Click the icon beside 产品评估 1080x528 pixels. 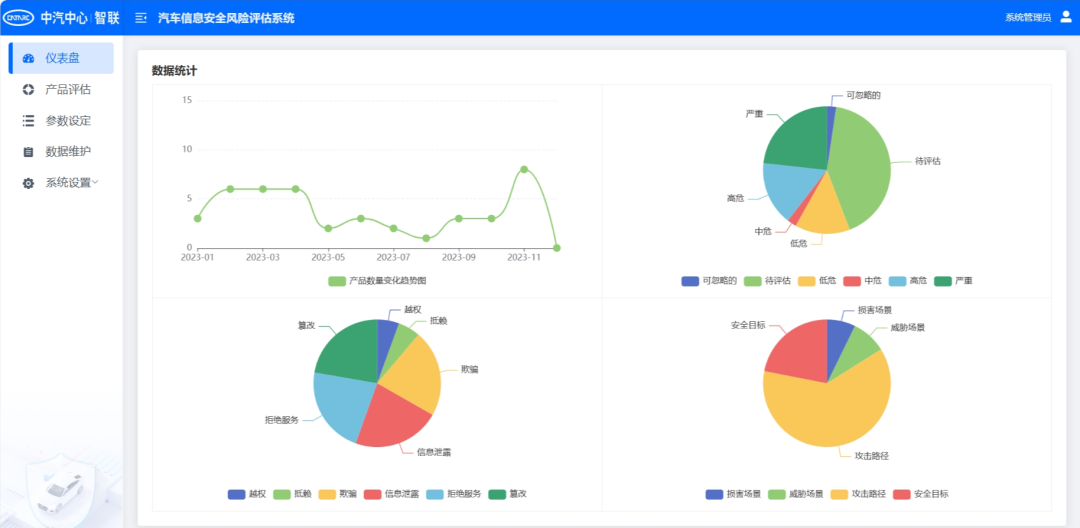28,89
